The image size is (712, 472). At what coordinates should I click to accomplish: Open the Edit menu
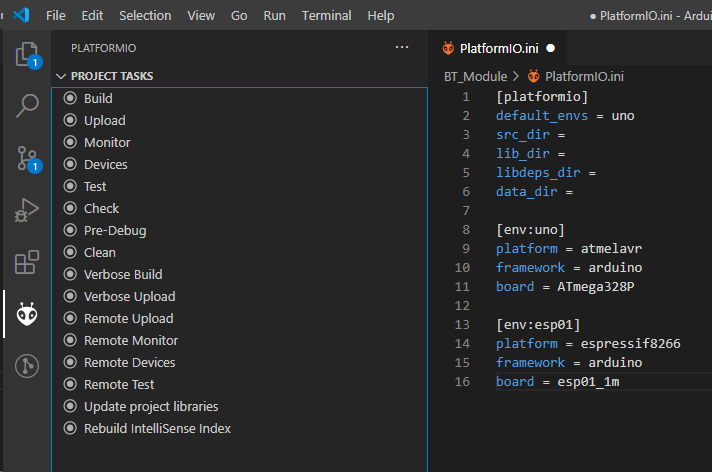(x=92, y=15)
